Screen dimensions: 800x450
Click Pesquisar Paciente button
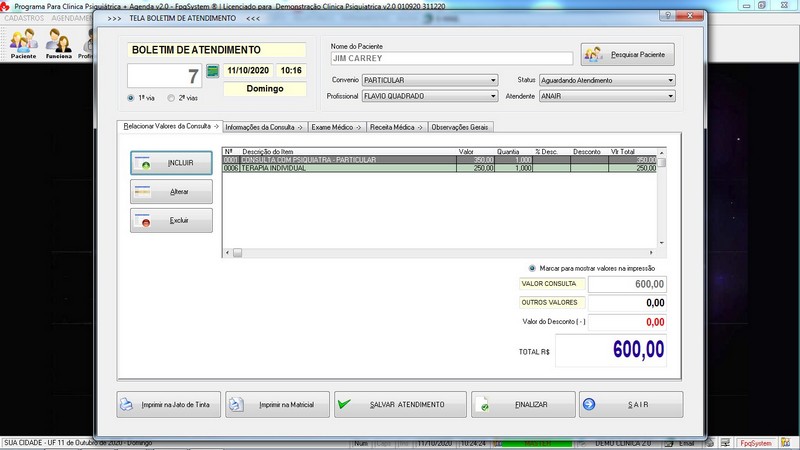628,54
